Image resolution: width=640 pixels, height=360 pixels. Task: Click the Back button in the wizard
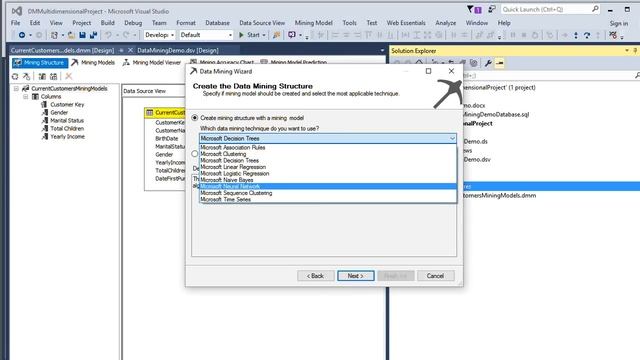(316, 276)
